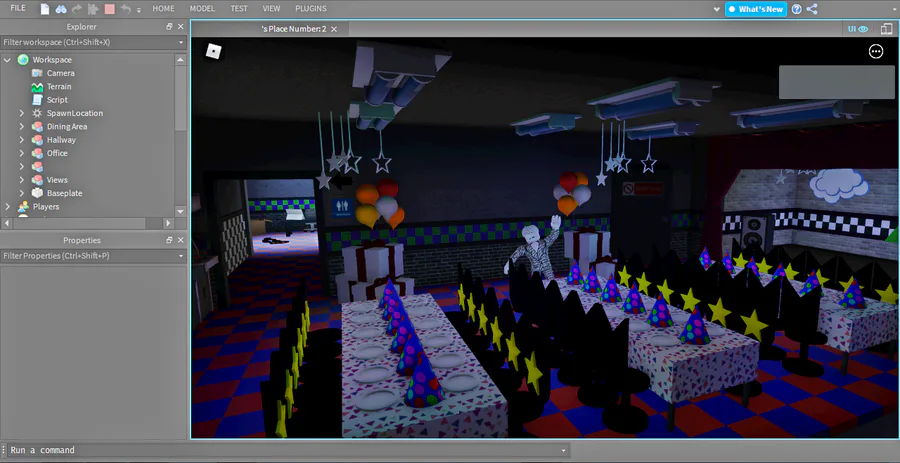Switch to the VIEW ribbon tab
Screen dimensions: 900x463
click(x=271, y=9)
